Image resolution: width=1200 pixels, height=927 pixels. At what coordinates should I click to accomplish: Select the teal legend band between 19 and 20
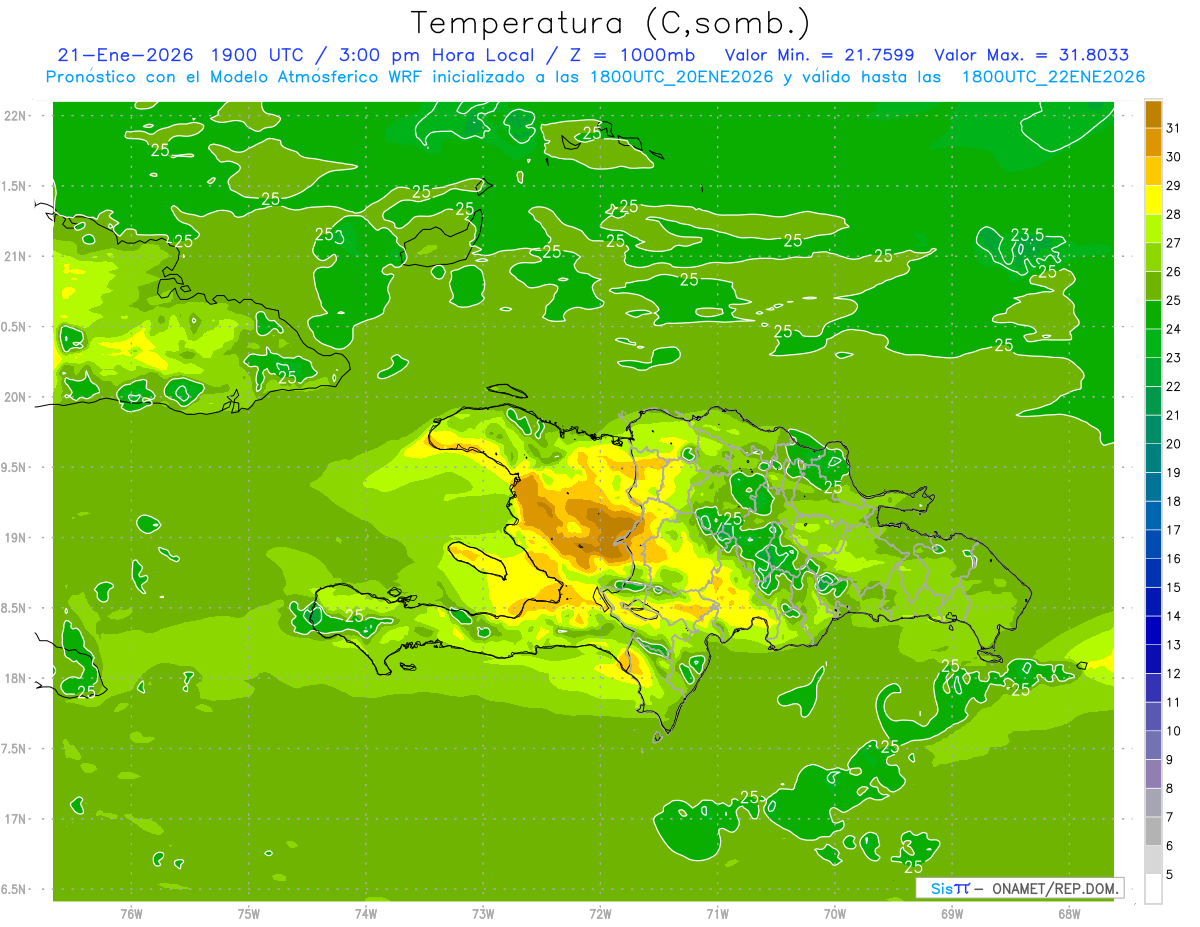1153,459
